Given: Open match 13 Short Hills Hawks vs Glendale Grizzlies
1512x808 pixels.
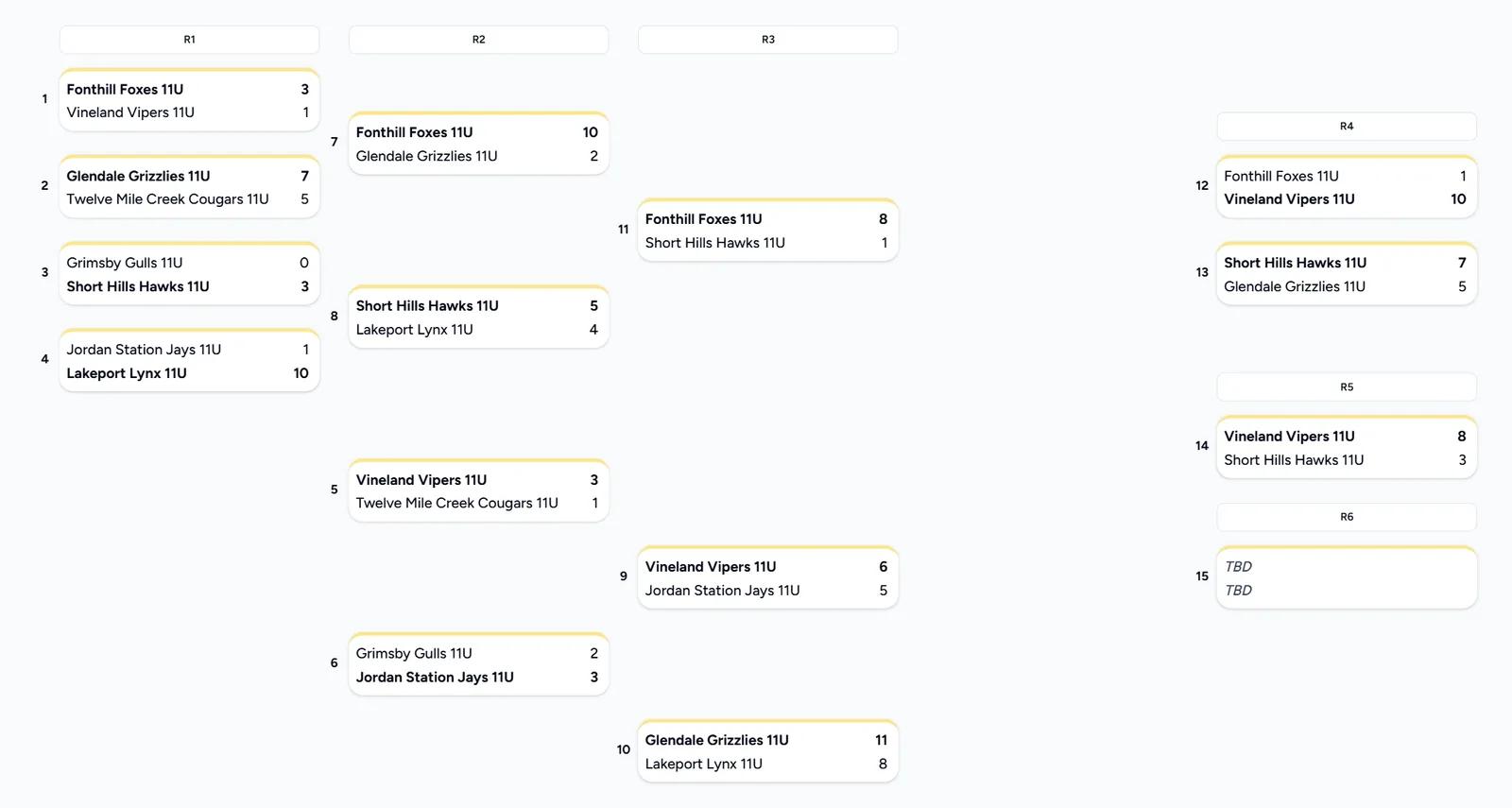Looking at the screenshot, I should click(x=1347, y=274).
